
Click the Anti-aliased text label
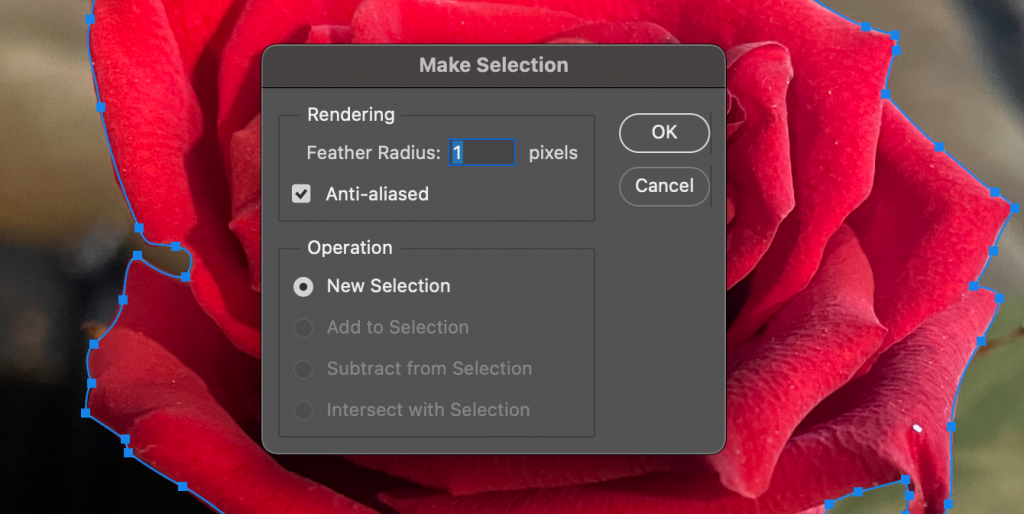[377, 194]
